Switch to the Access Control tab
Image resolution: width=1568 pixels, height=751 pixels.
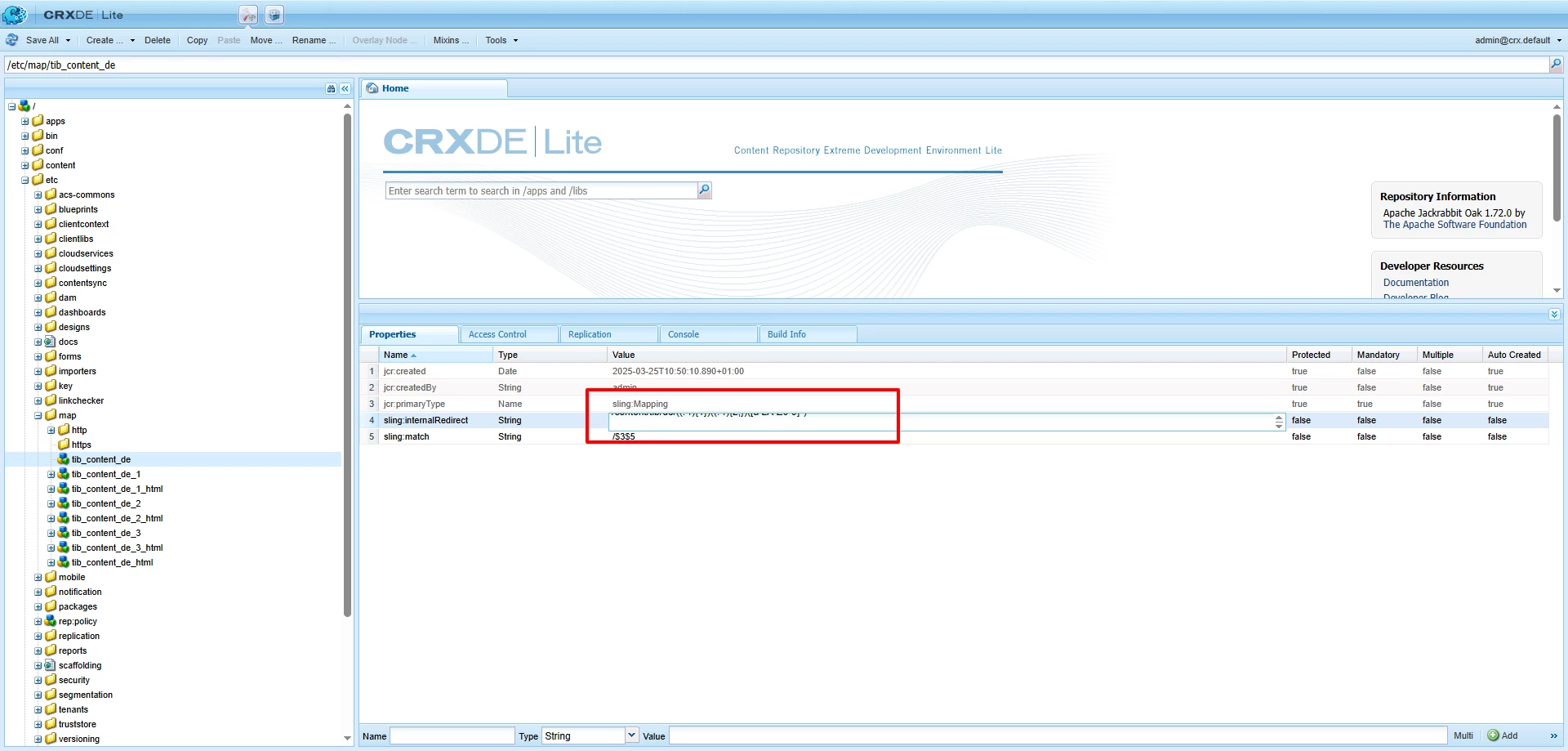pos(510,334)
